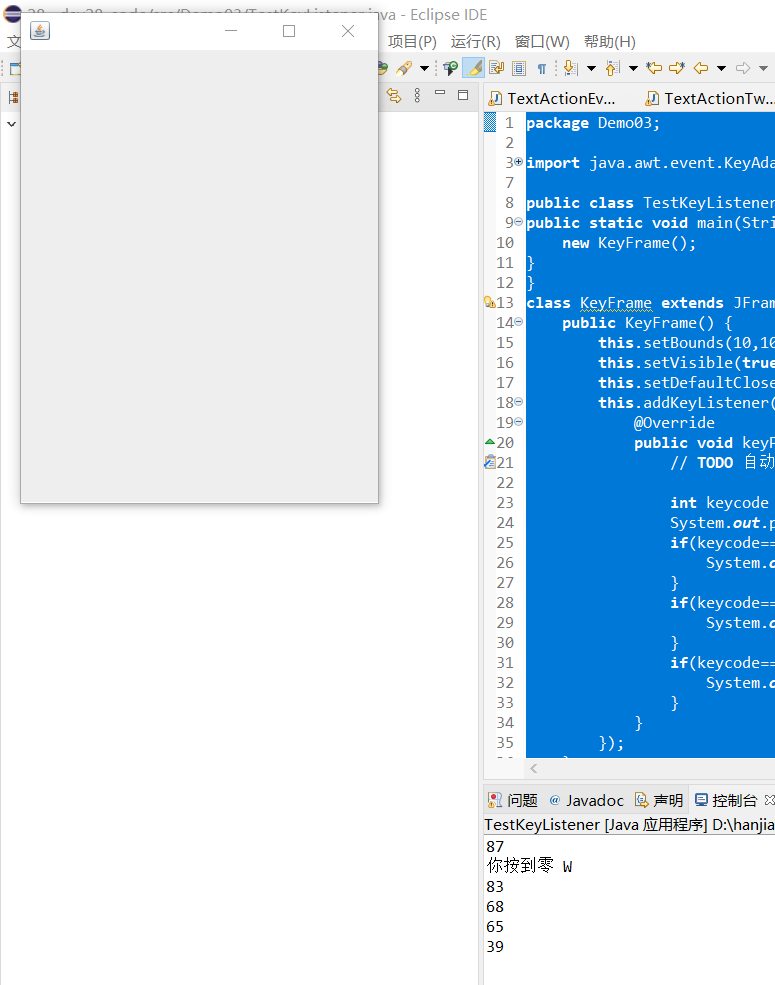
Task: Switch to the TextActionEv... editor tab
Action: (x=553, y=99)
